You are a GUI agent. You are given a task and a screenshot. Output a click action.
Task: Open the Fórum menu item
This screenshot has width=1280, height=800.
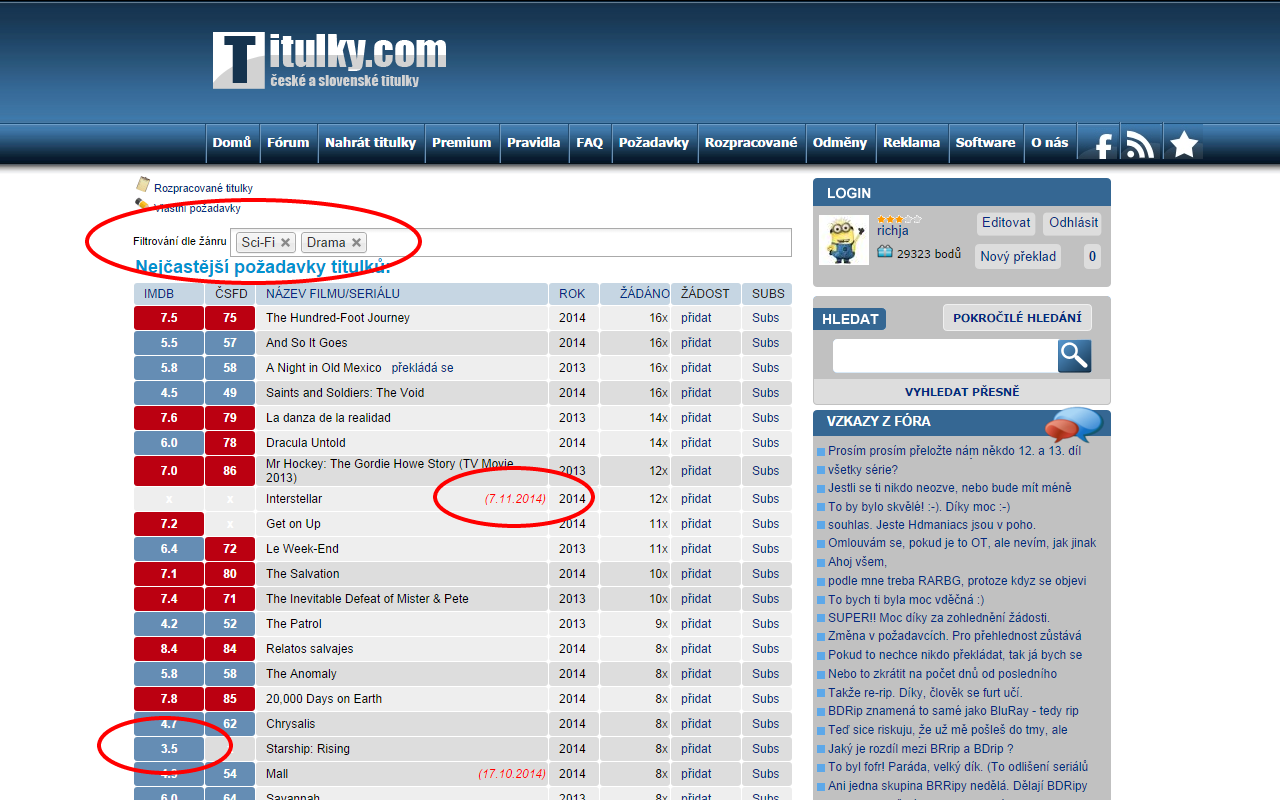pos(288,143)
